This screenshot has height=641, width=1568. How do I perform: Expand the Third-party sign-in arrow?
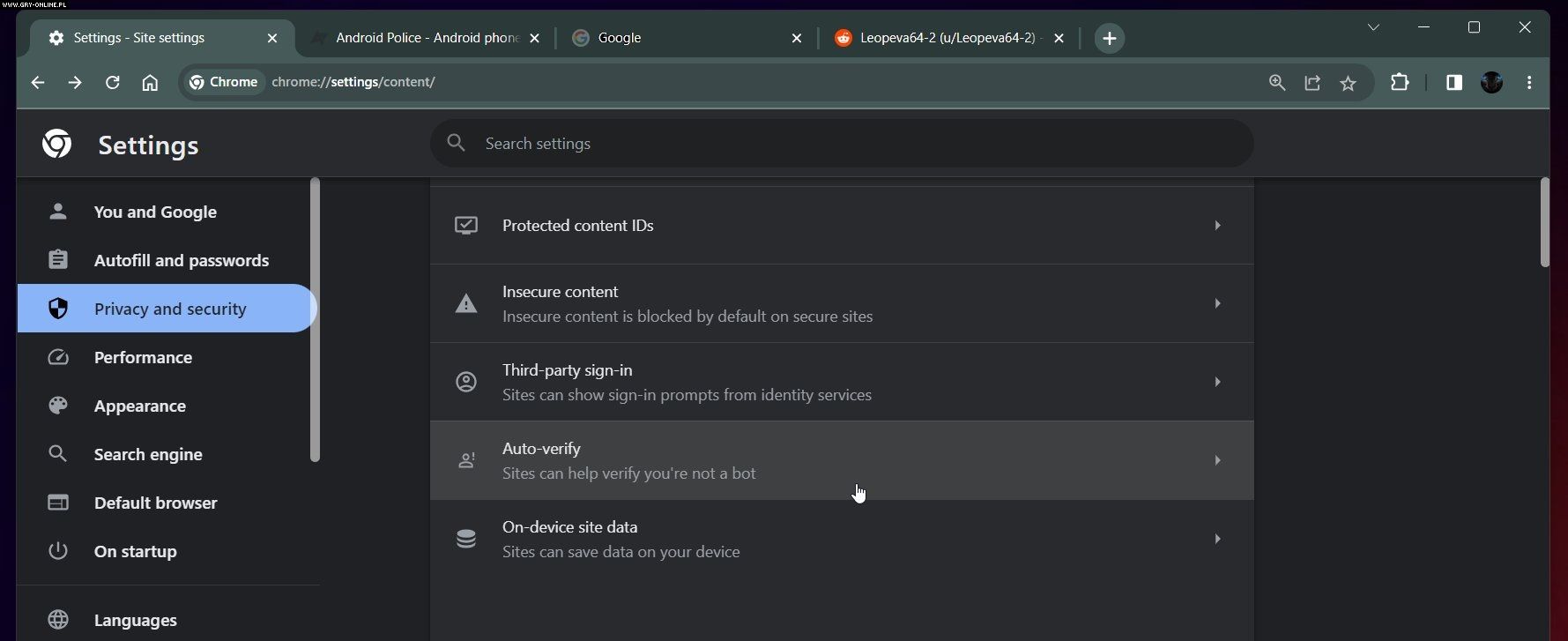point(1217,382)
